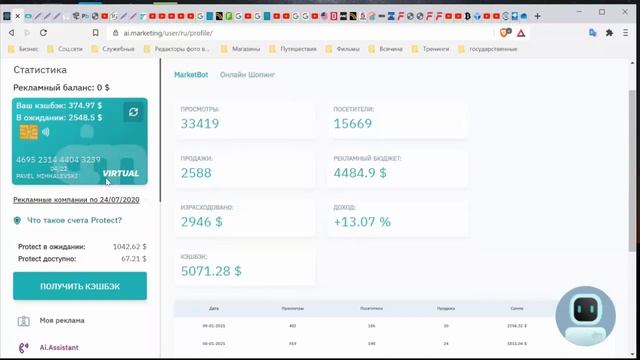The width and height of the screenshot is (640, 360).
Task: Click the Статистика heading
Action: pos(40,70)
